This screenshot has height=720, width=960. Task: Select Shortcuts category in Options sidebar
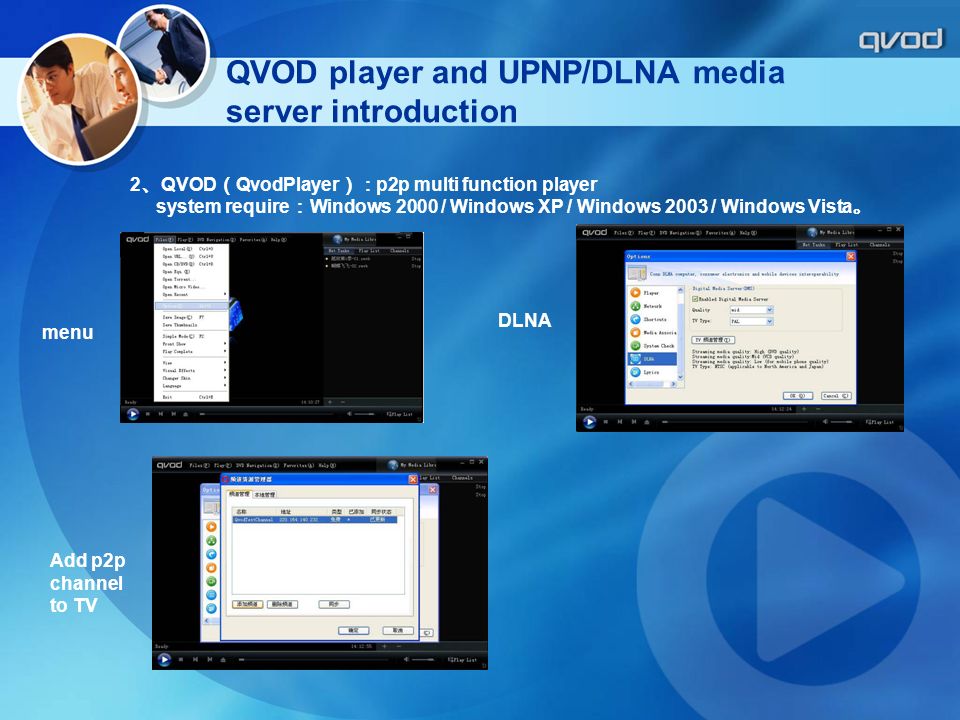653,320
